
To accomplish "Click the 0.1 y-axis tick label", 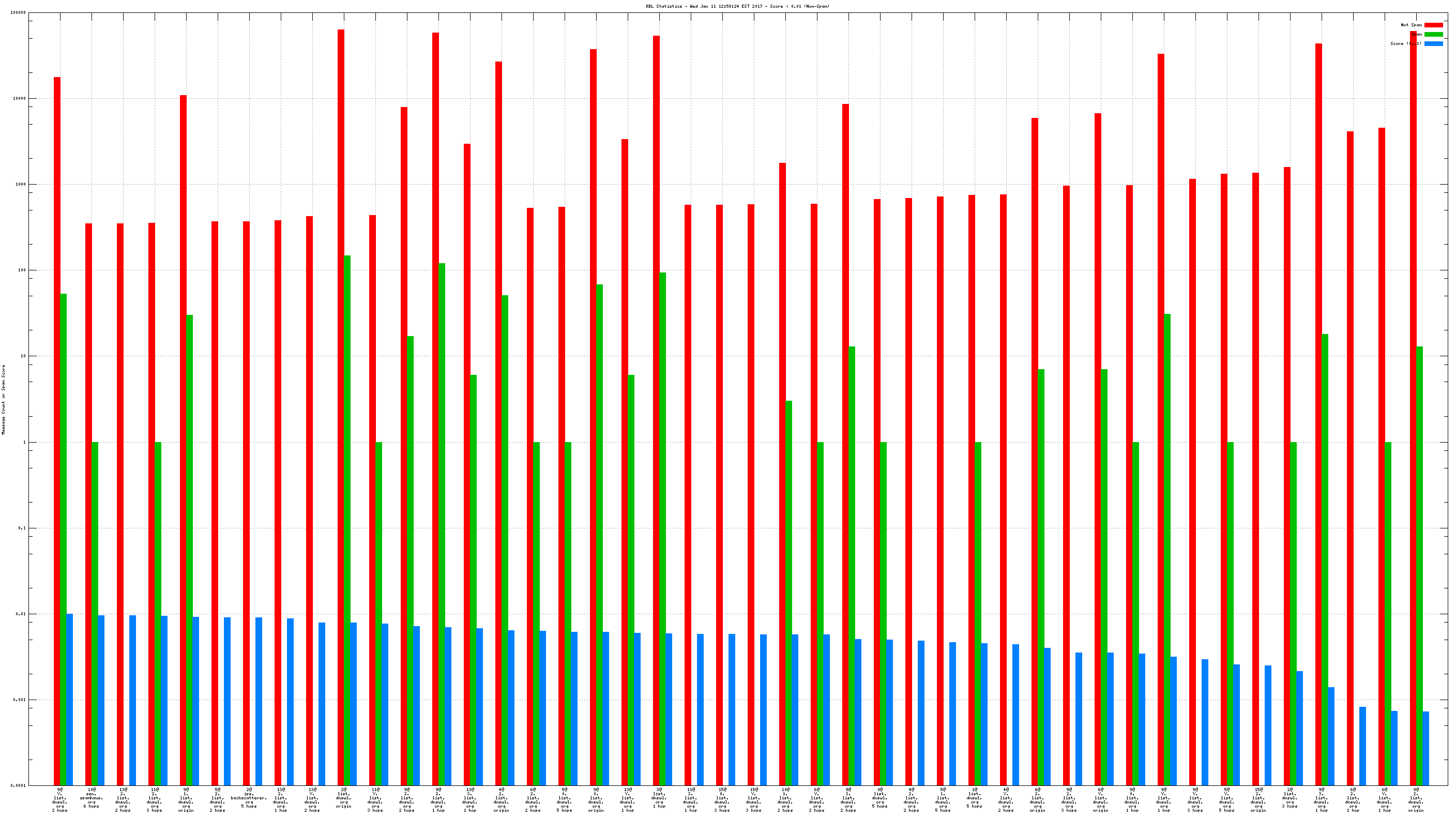I will pyautogui.click(x=22, y=528).
